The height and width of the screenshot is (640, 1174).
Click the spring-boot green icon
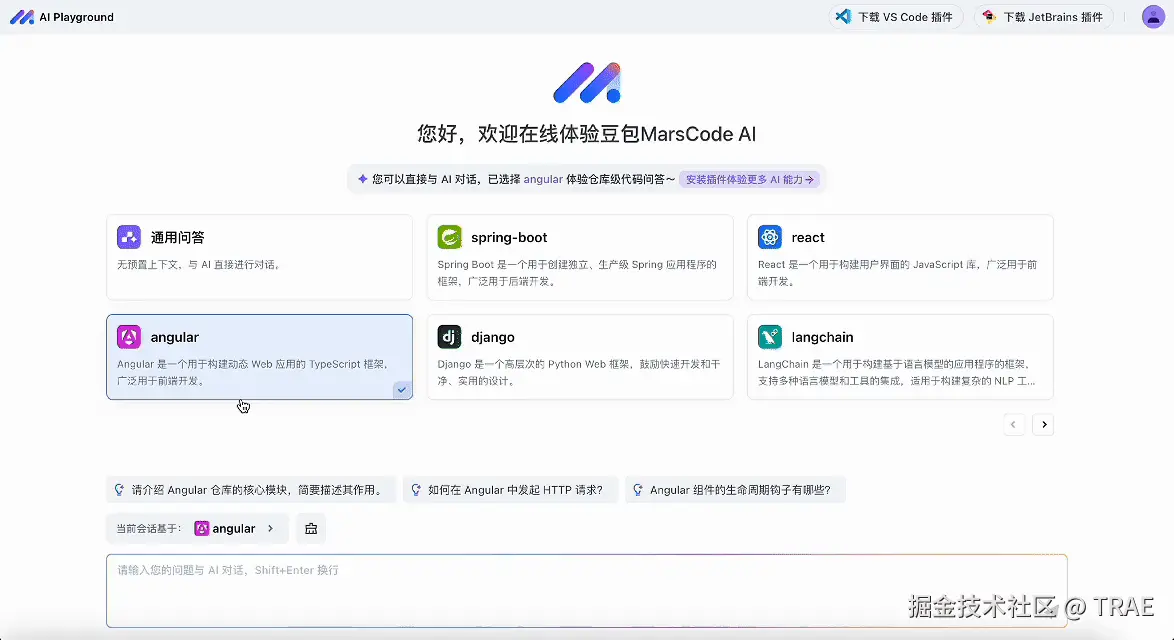[449, 237]
